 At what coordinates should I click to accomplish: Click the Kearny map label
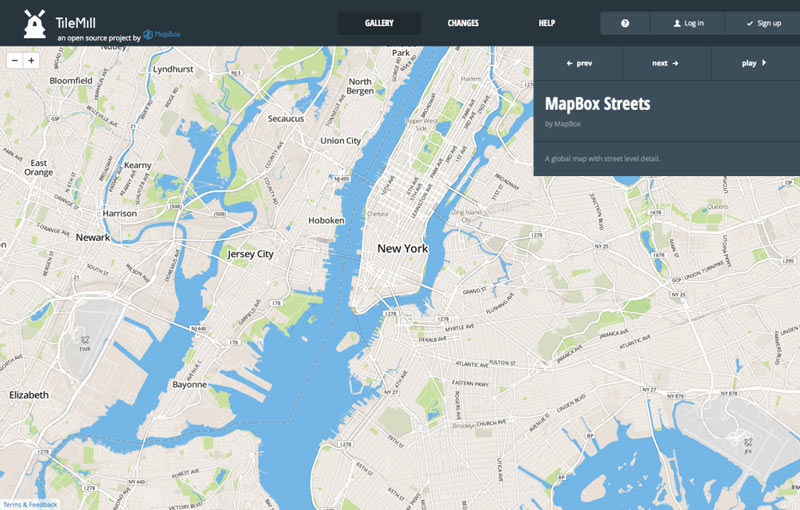coord(138,165)
